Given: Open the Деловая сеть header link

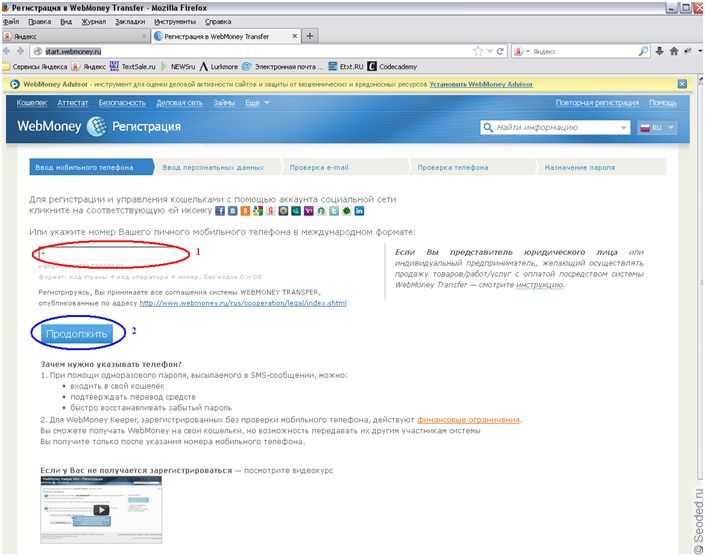Looking at the screenshot, I should (x=179, y=103).
